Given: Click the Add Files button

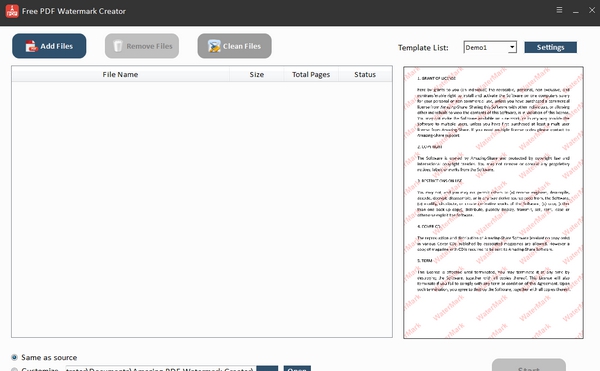Looking at the screenshot, I should [49, 46].
